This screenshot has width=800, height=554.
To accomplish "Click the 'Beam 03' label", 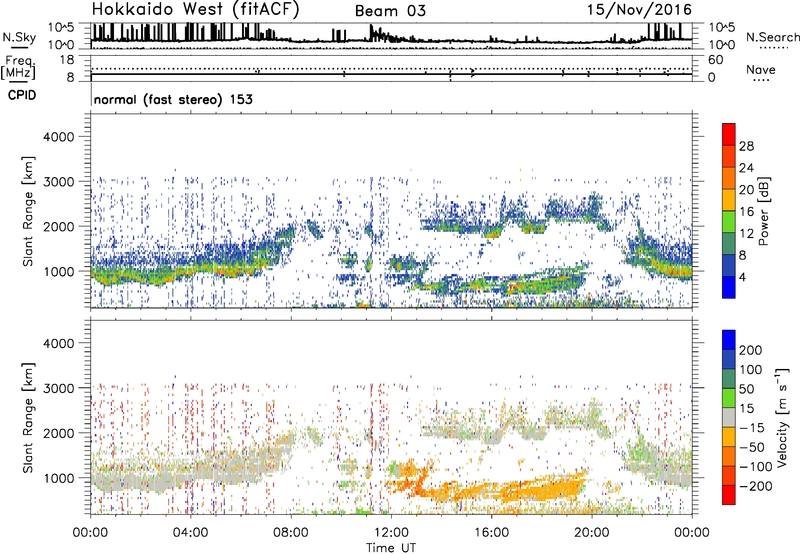I will 390,11.
